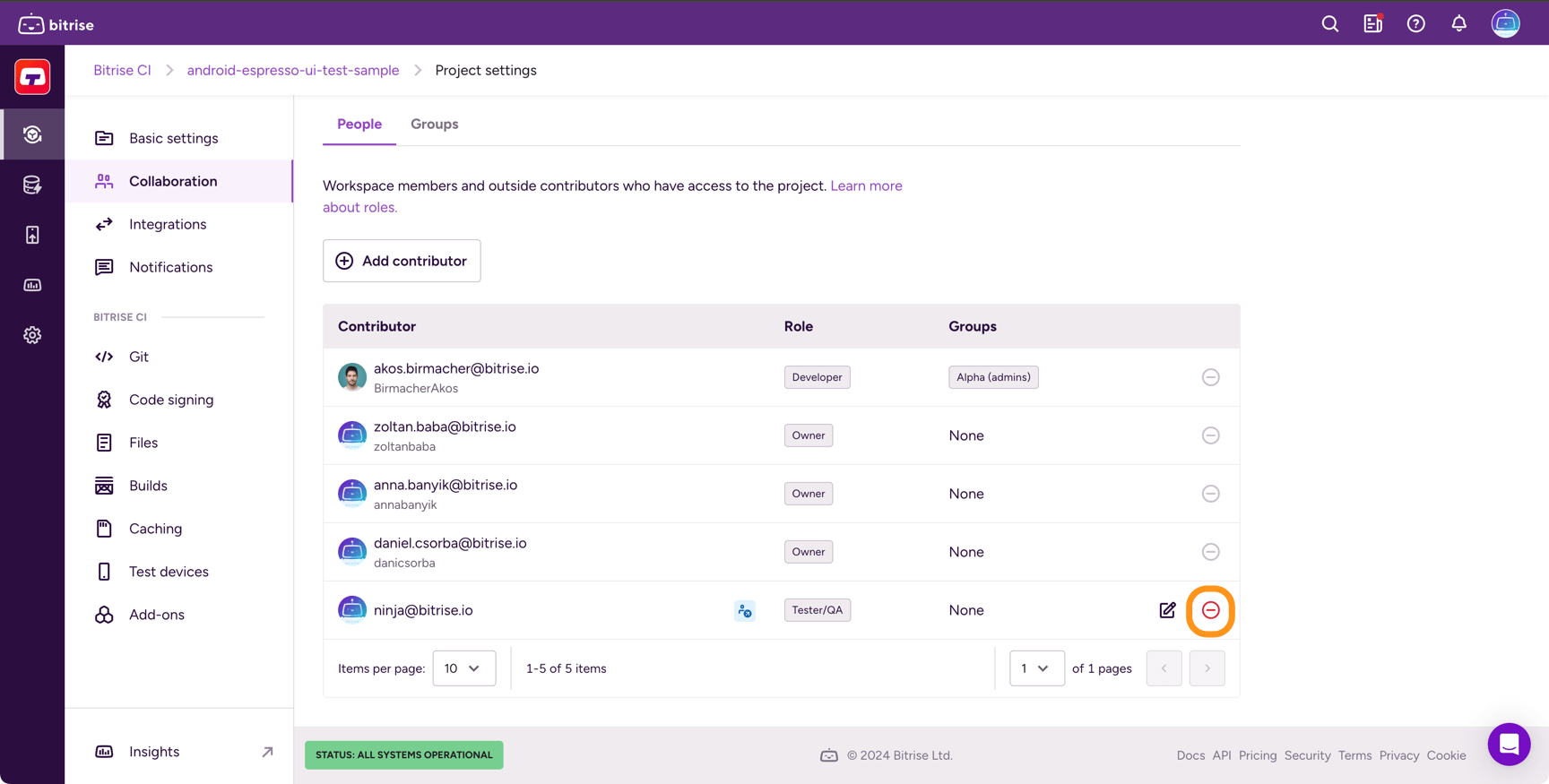1549x784 pixels.
Task: Remove ninja@bitrise.io contributor with red minus icon
Action: click(x=1210, y=610)
